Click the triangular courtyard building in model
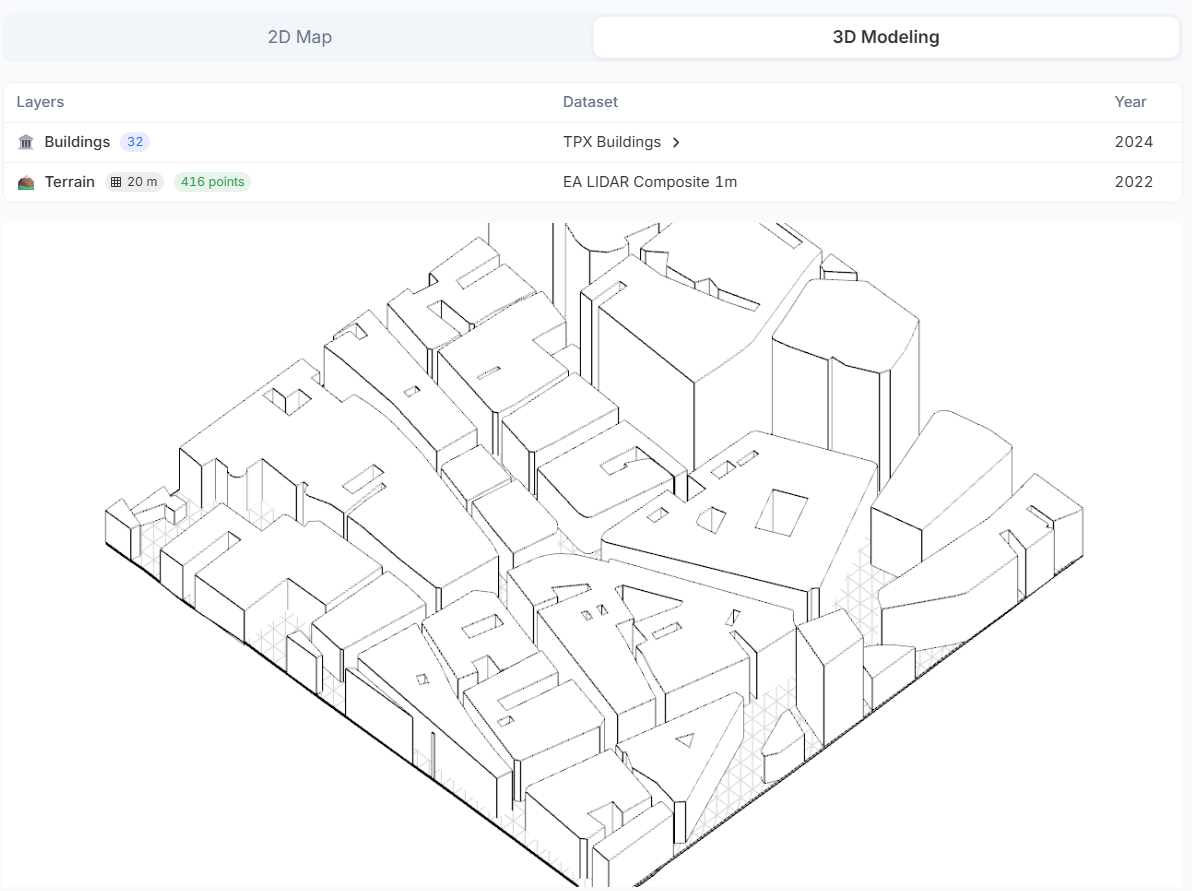The height and width of the screenshot is (891, 1192). [684, 753]
